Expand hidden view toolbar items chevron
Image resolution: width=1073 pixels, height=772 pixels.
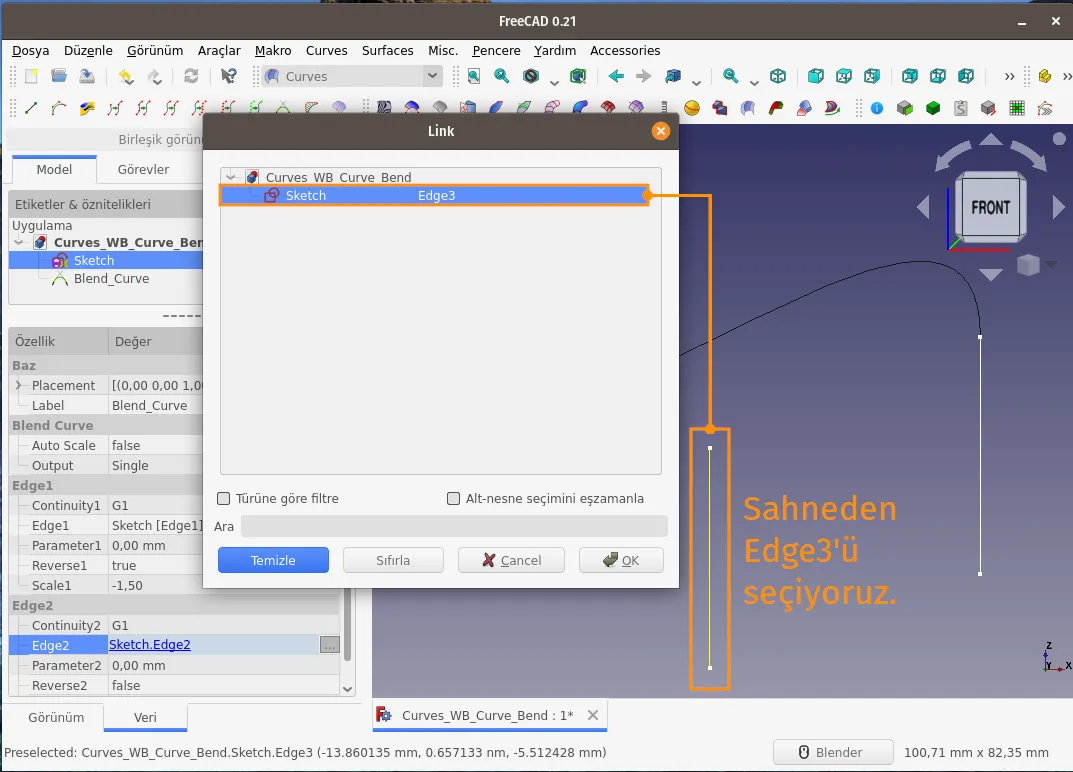pos(1009,77)
